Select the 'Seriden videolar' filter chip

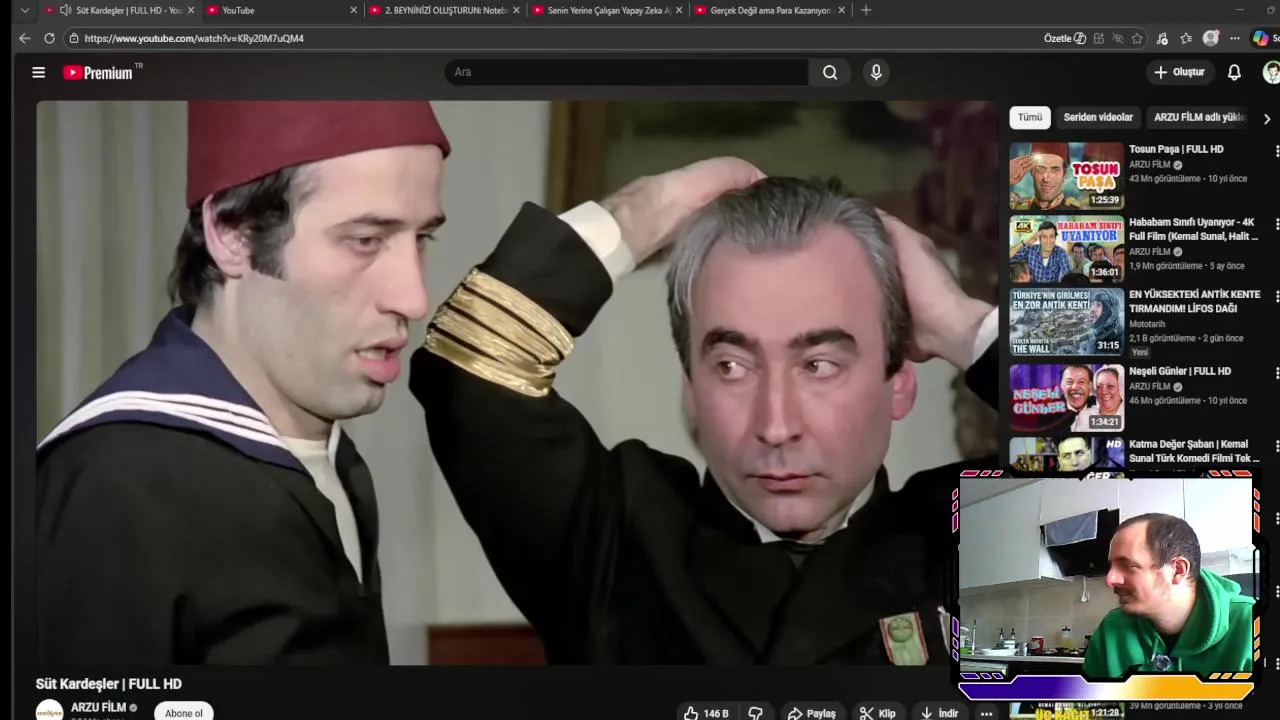tap(1098, 117)
